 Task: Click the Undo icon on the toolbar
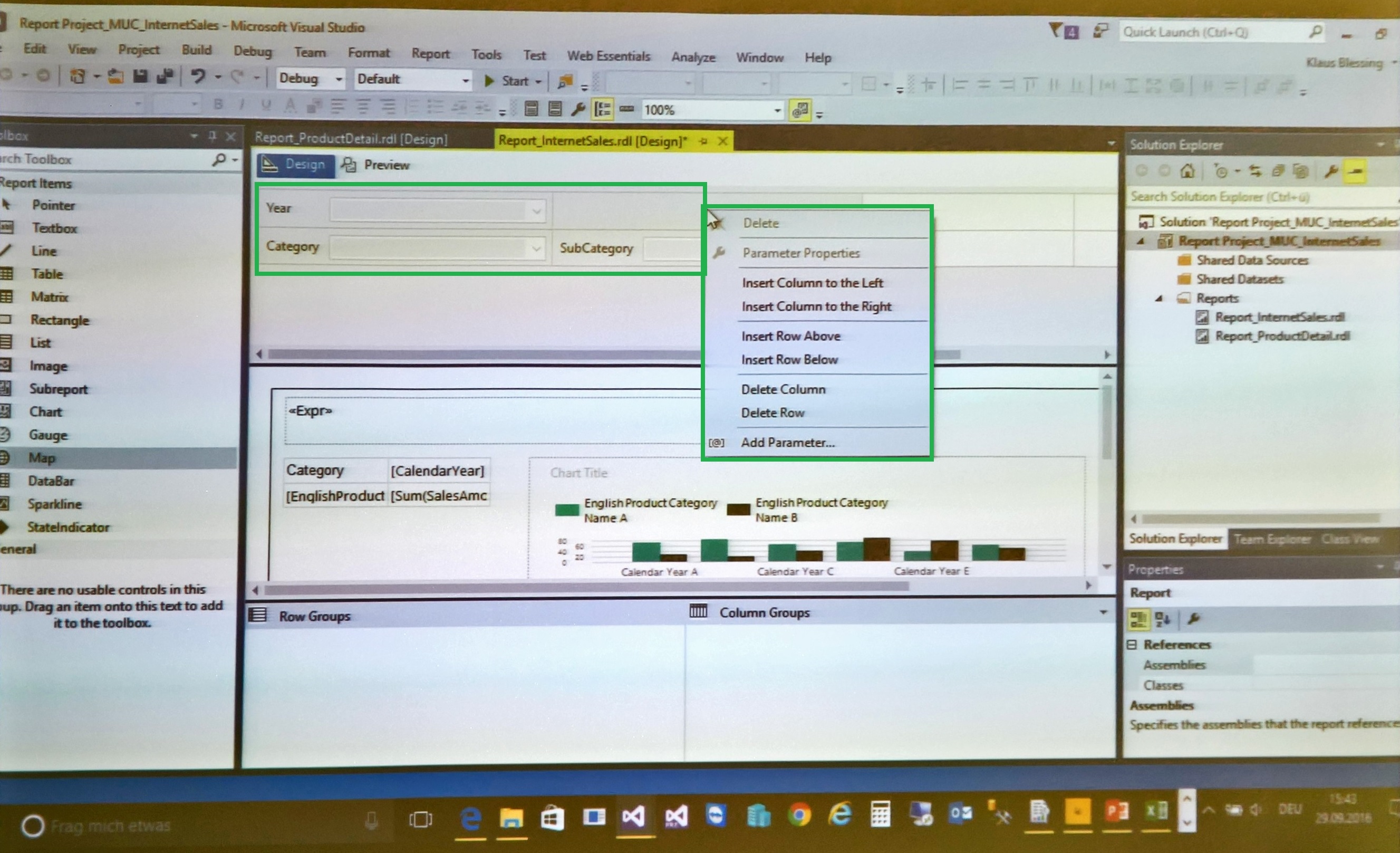pyautogui.click(x=198, y=75)
